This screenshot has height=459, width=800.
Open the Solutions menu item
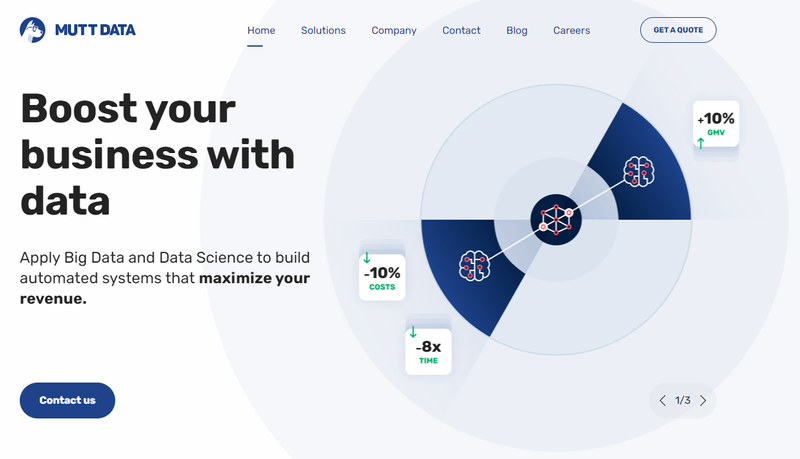point(323,31)
